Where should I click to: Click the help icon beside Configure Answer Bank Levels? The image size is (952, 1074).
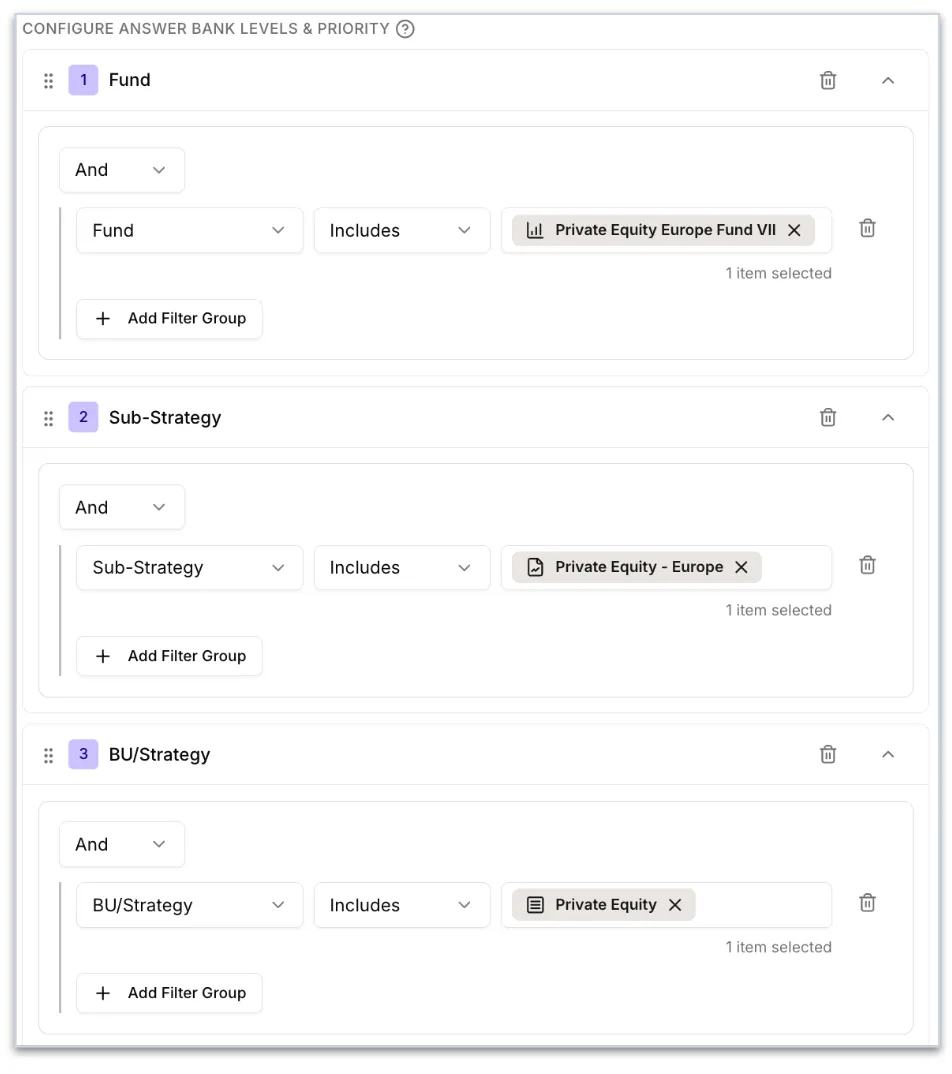tap(405, 29)
